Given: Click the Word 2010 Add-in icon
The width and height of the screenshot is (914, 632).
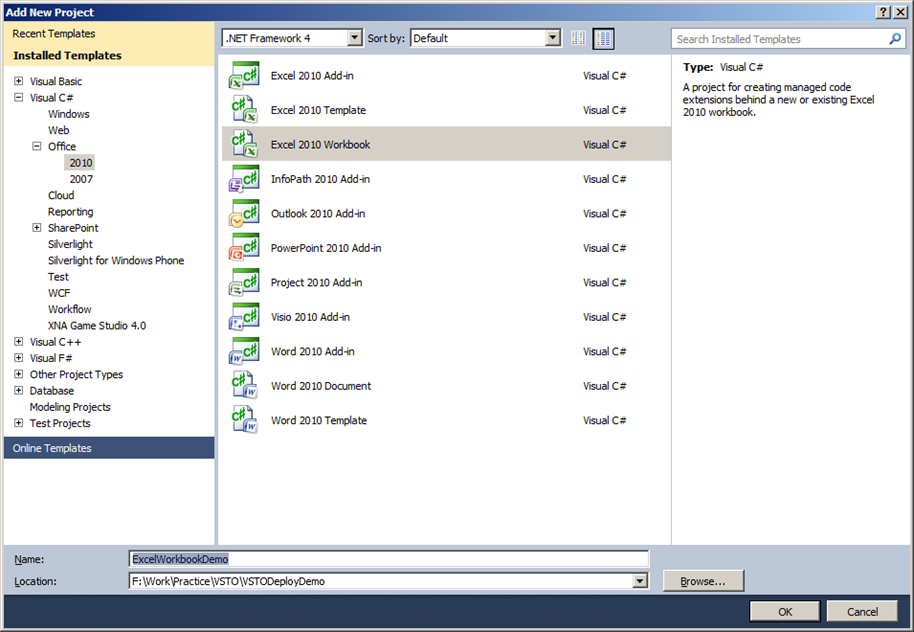Looking at the screenshot, I should [x=244, y=351].
